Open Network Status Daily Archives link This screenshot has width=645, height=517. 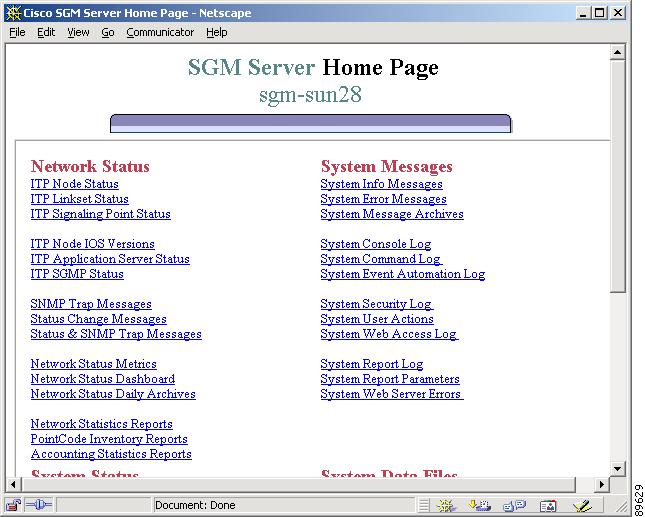pyautogui.click(x=113, y=394)
